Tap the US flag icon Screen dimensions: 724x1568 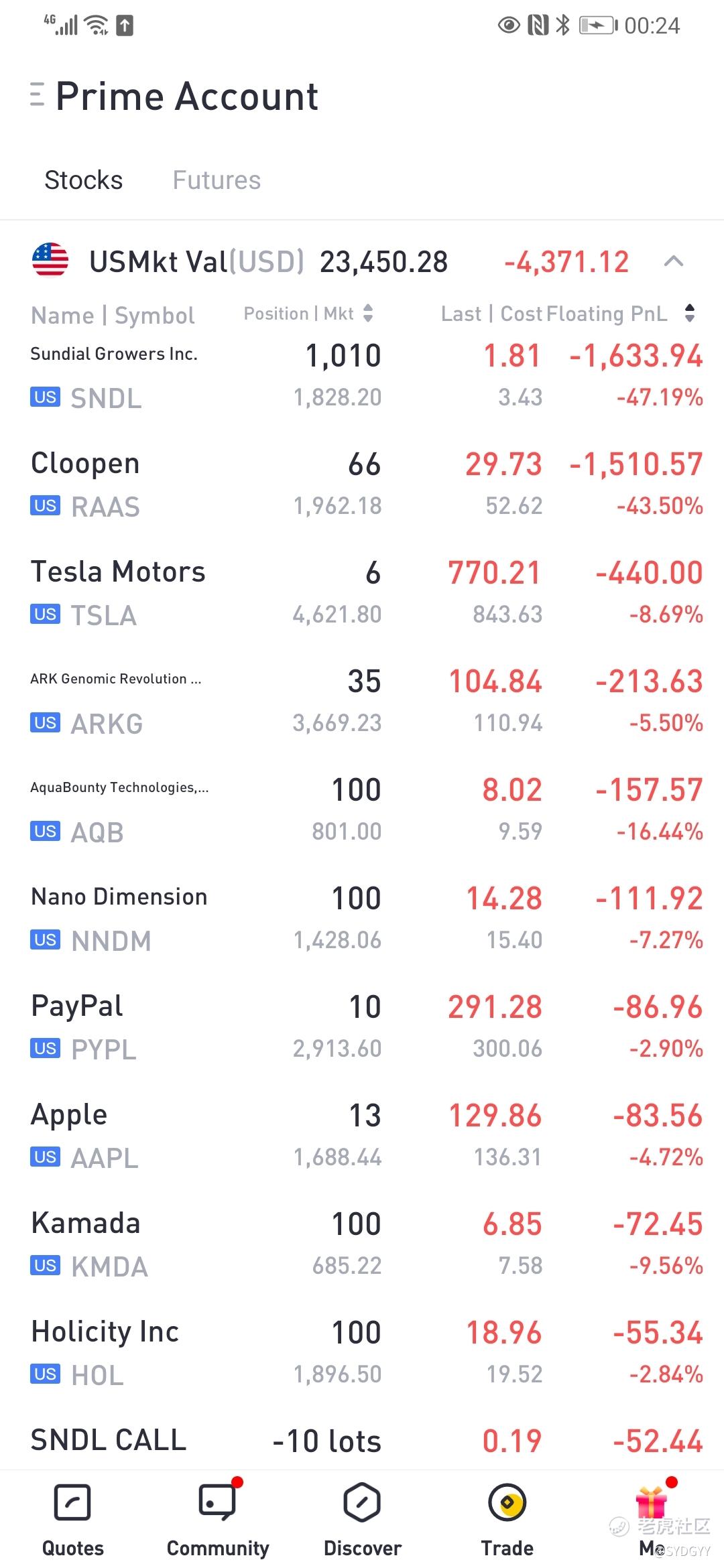[50, 260]
